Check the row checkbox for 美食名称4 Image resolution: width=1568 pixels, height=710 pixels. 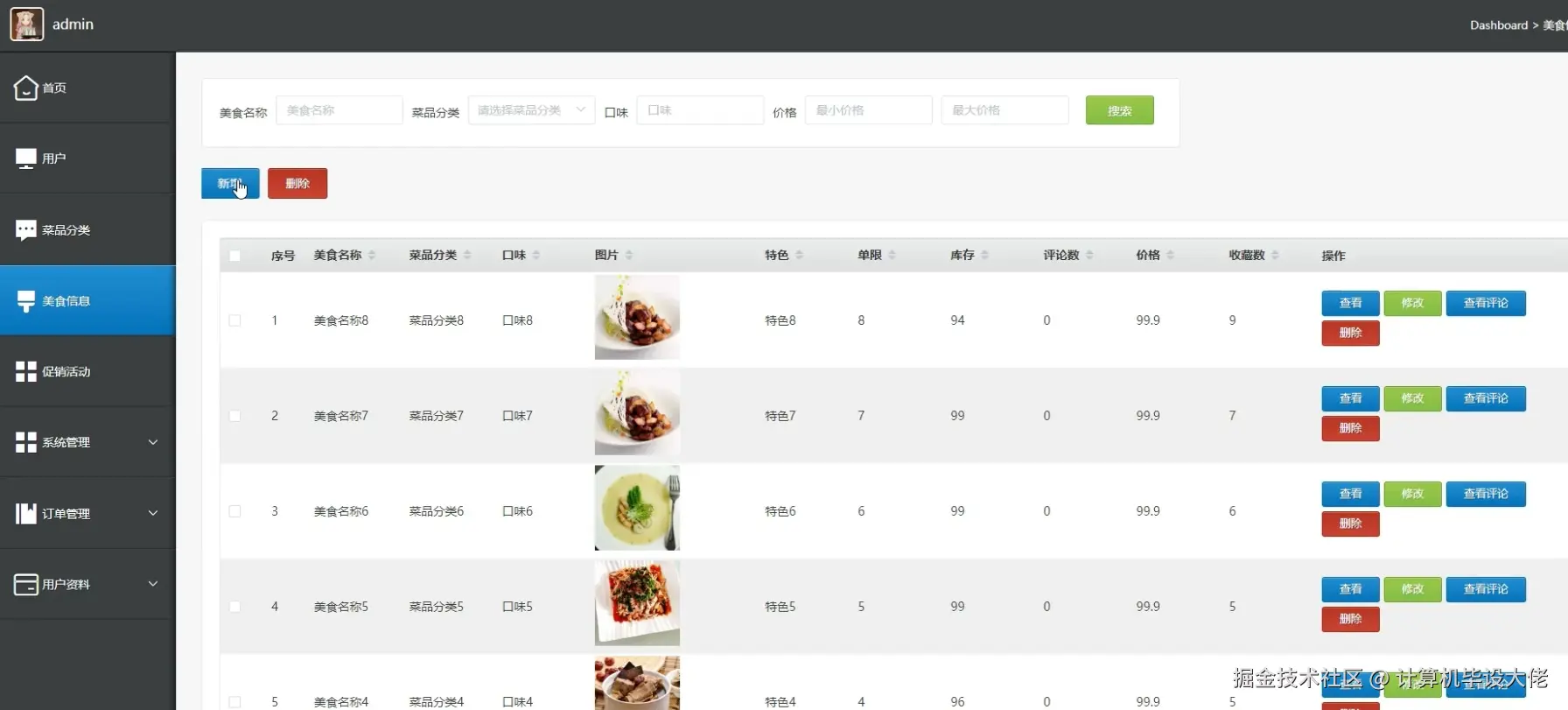[234, 702]
